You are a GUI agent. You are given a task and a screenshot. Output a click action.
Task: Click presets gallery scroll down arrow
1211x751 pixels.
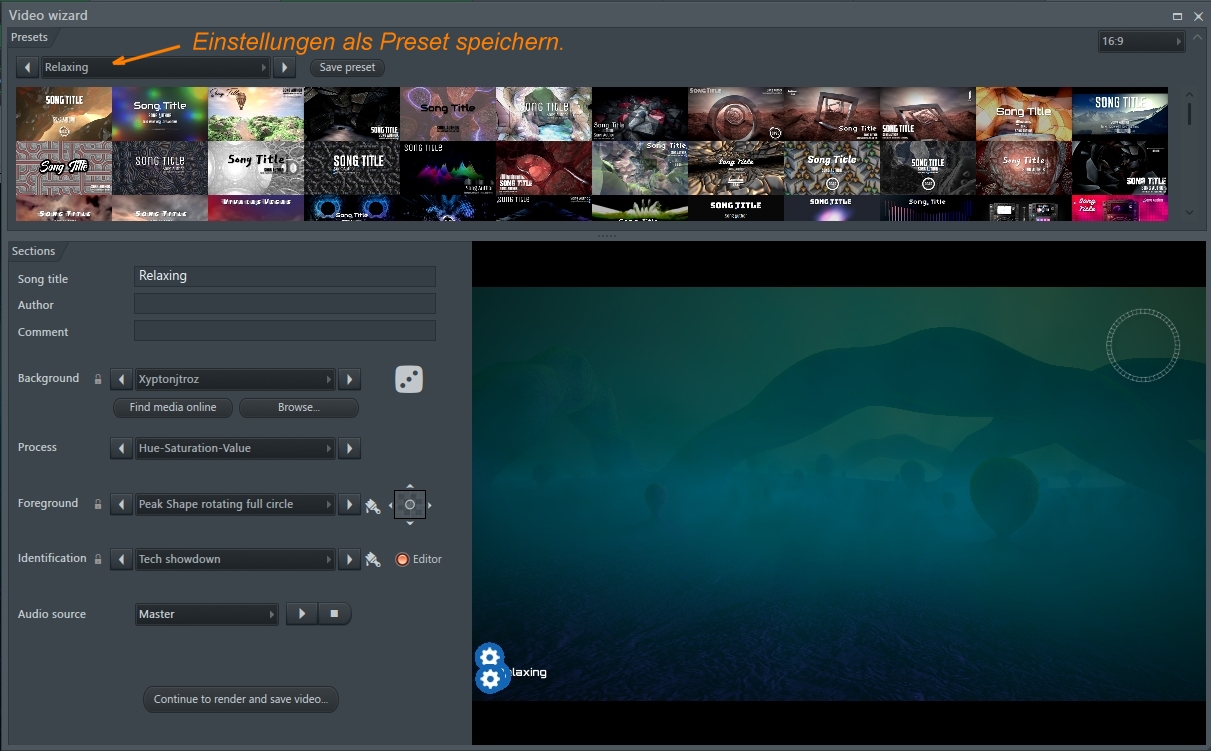click(x=1189, y=212)
